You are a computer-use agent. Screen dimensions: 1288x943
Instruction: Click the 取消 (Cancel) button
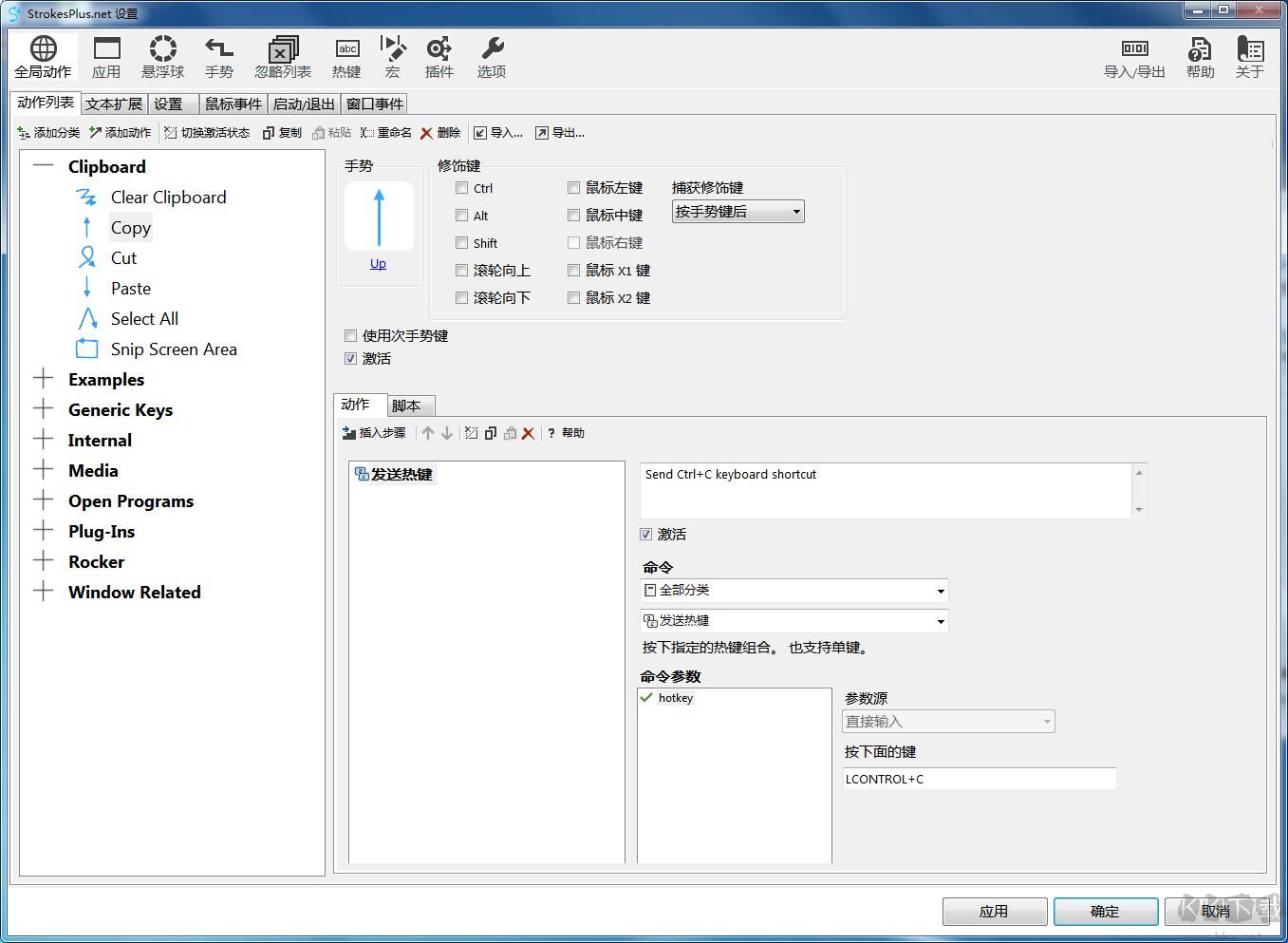1217,911
